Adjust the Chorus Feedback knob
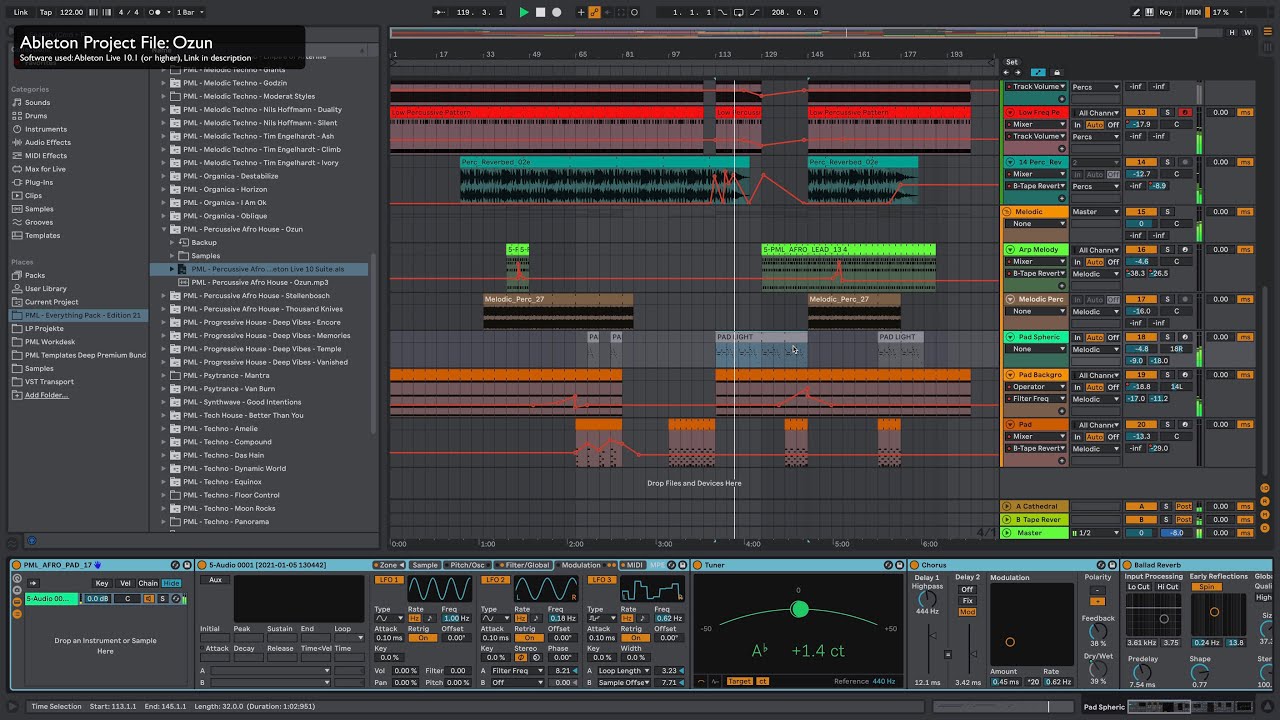This screenshot has width=1280, height=720. tap(1097, 630)
